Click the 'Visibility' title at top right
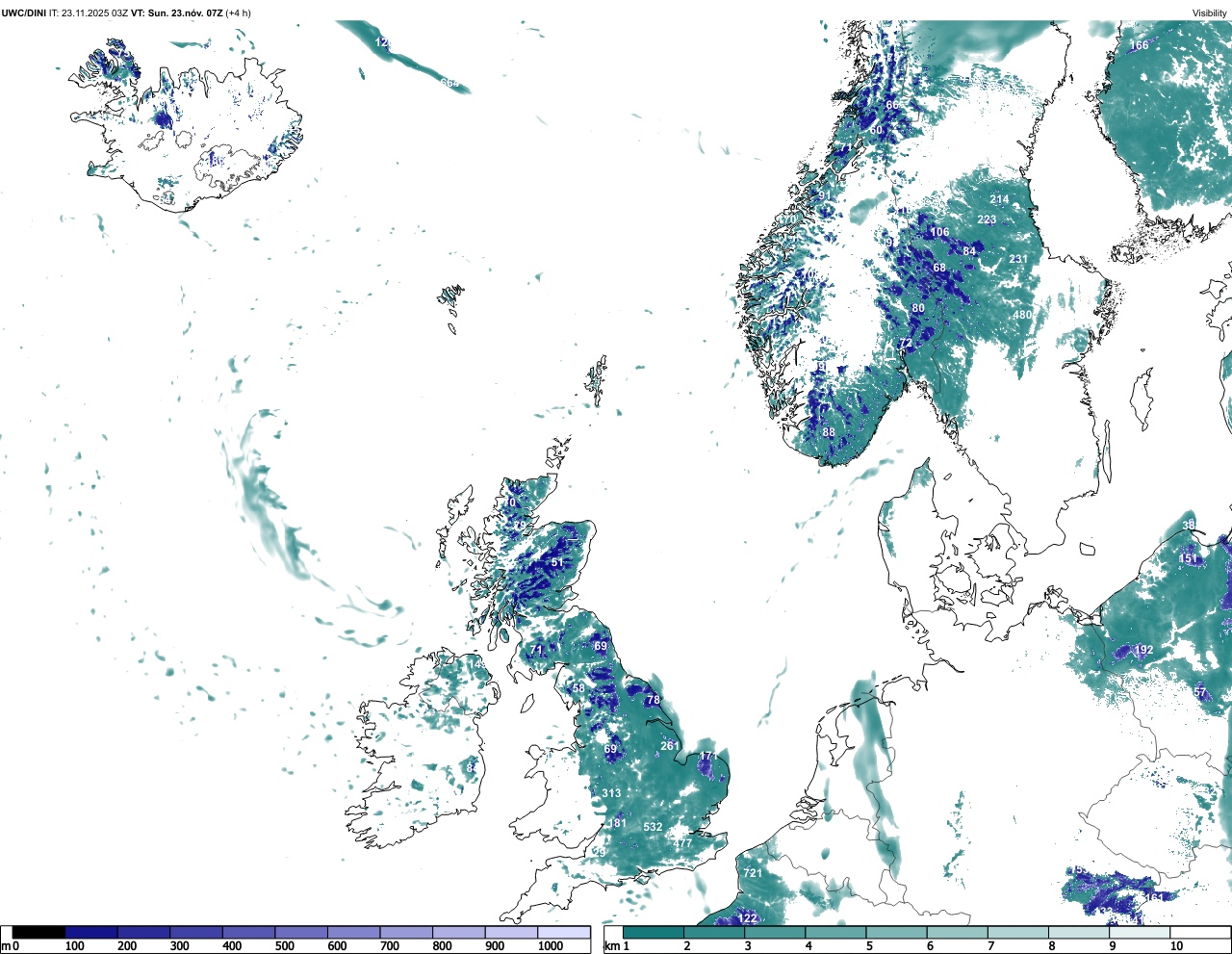Viewport: 1232px width, 954px height. pyautogui.click(x=1210, y=13)
